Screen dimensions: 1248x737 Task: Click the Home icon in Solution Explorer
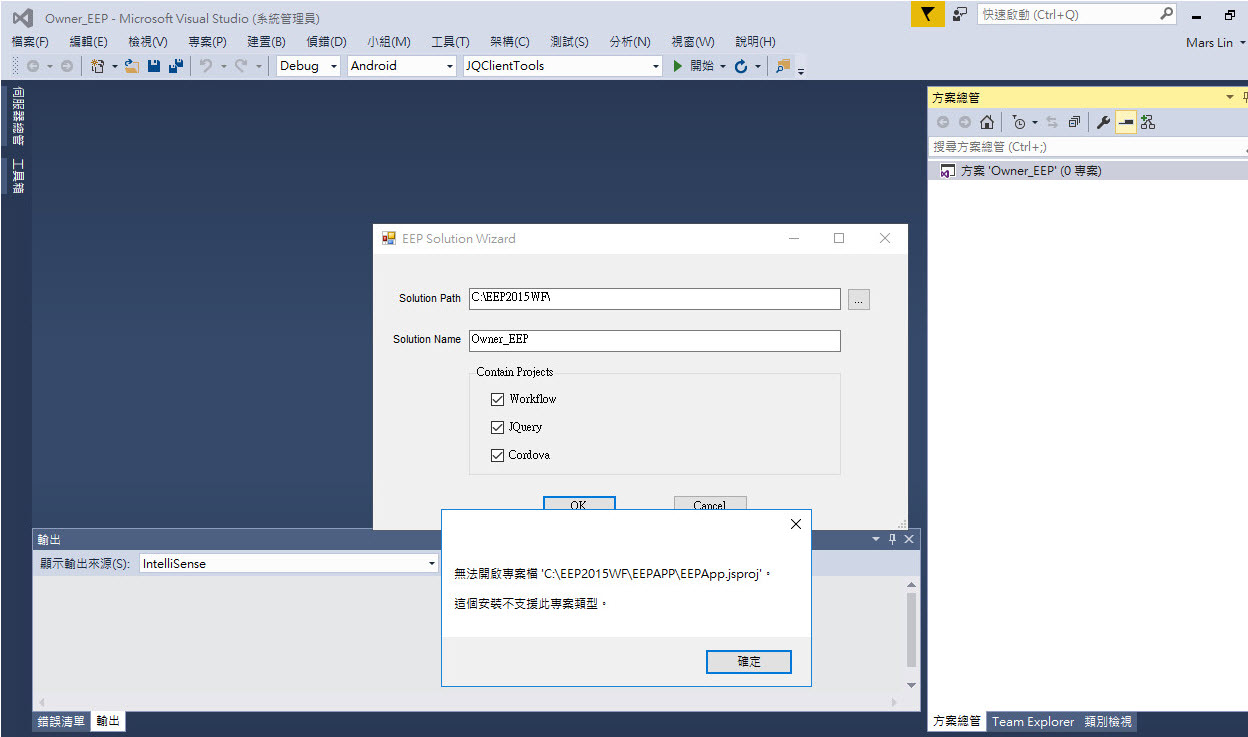coord(987,122)
